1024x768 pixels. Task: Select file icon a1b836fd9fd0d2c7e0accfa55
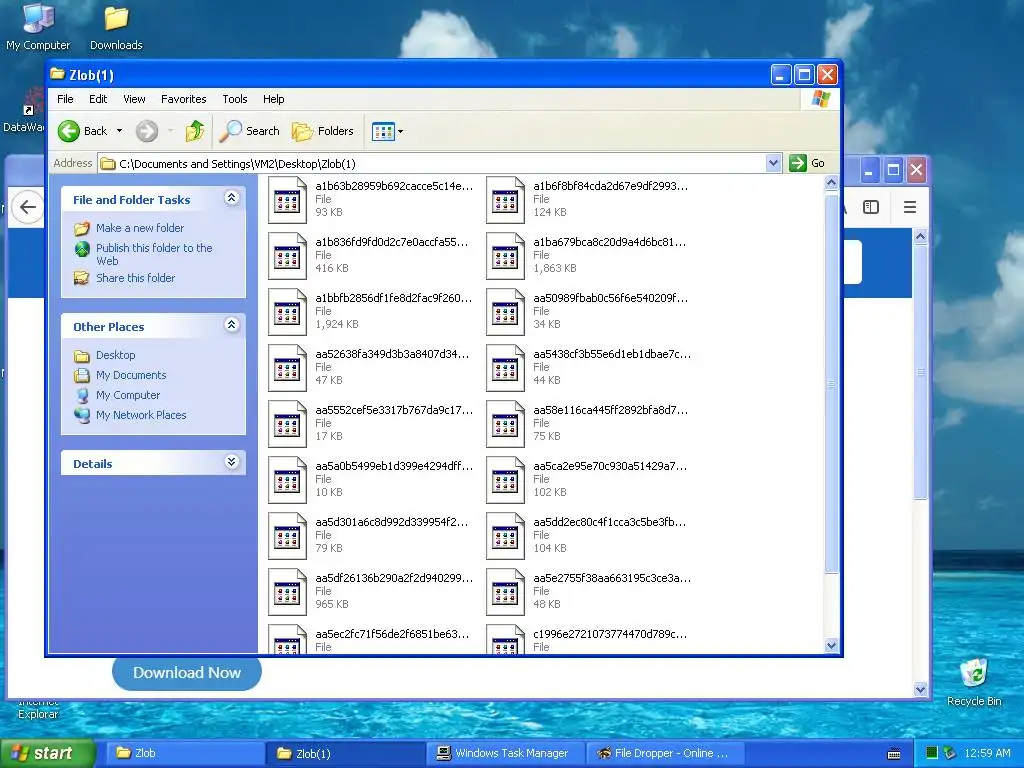287,256
